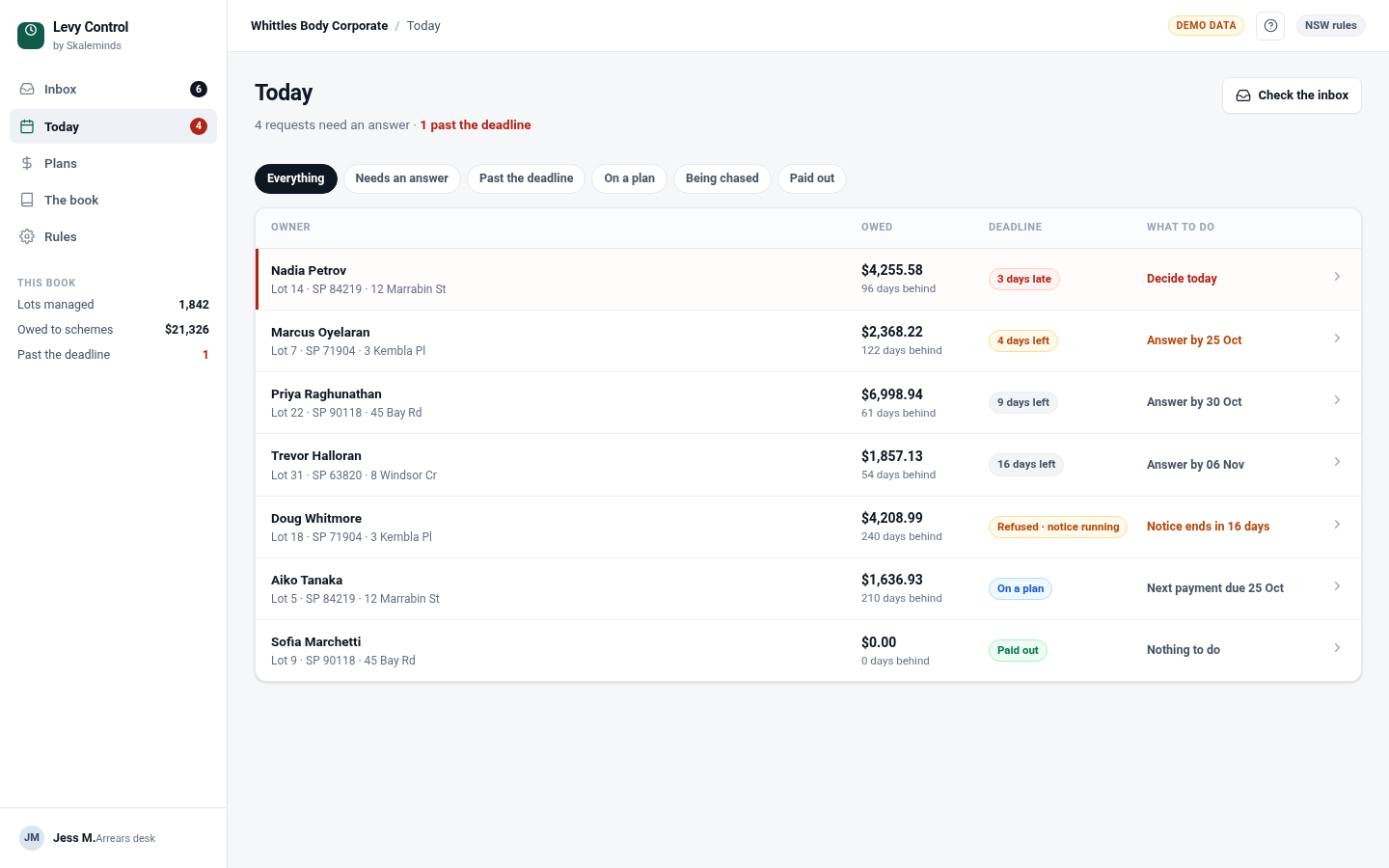Switch to Past the deadline filter
The image size is (1389, 868).
pos(526,178)
